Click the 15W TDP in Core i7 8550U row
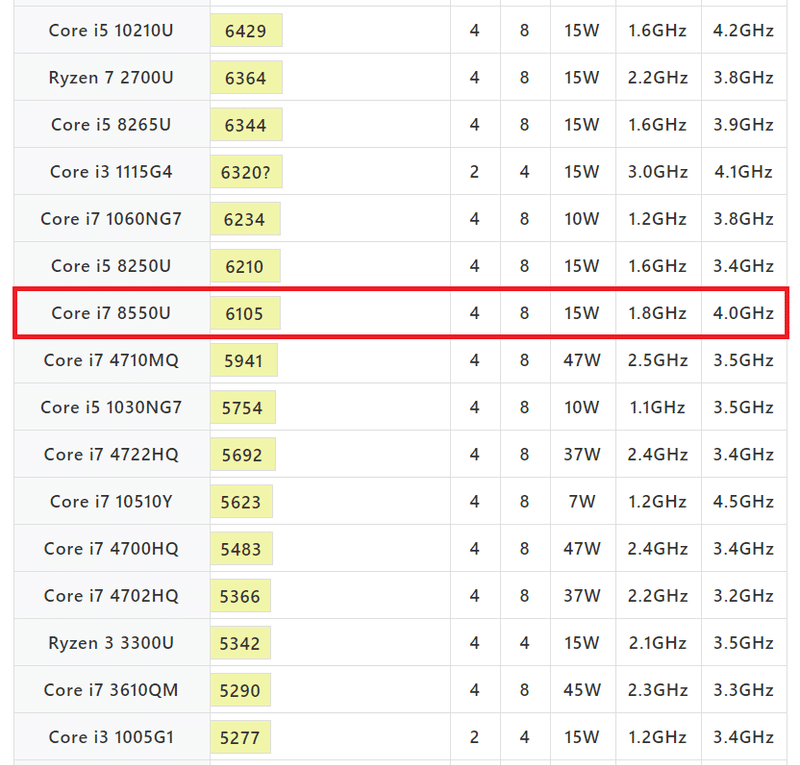This screenshot has width=800, height=765. [582, 313]
